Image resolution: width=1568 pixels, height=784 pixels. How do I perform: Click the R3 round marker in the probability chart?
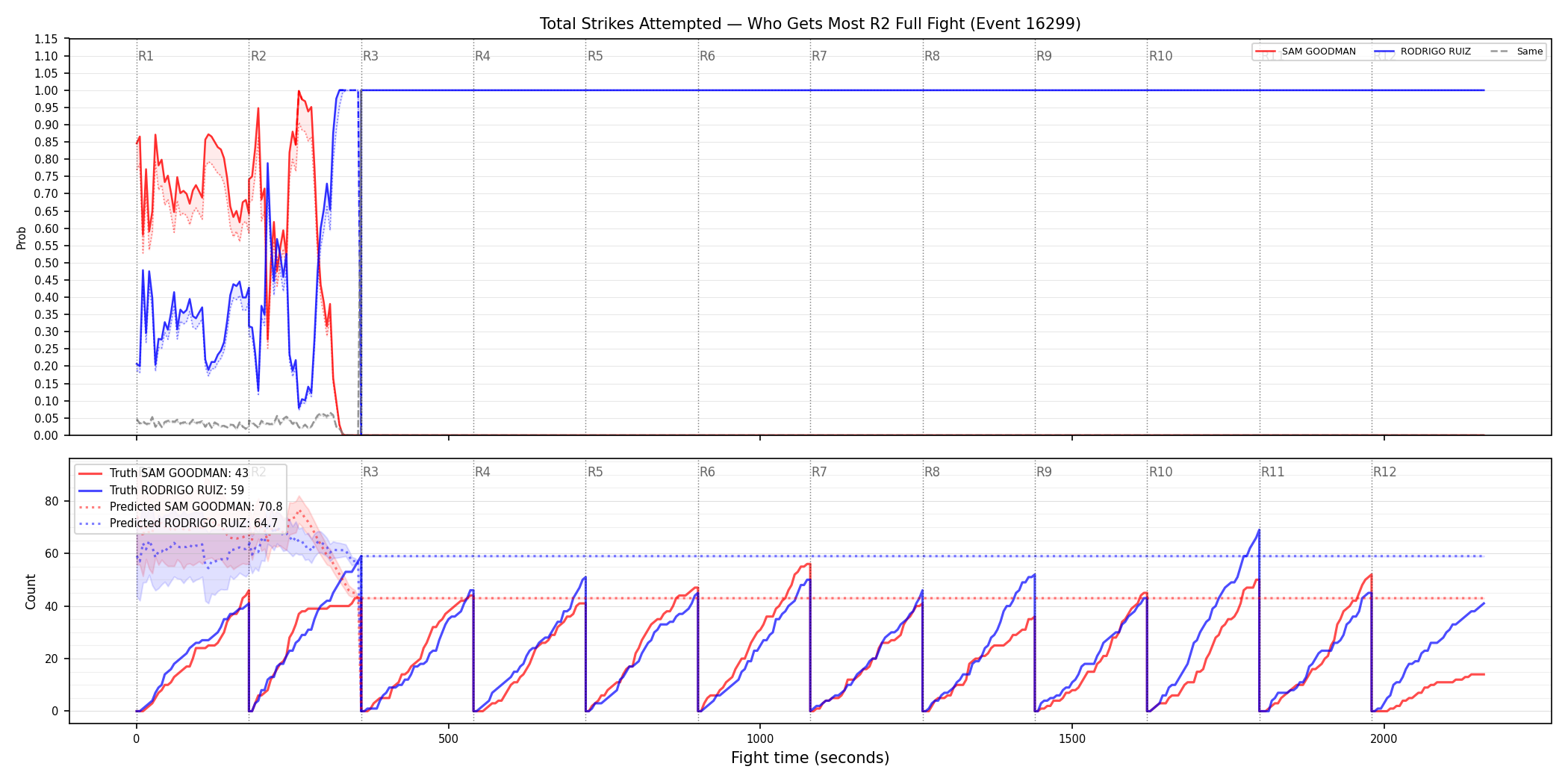[x=370, y=56]
